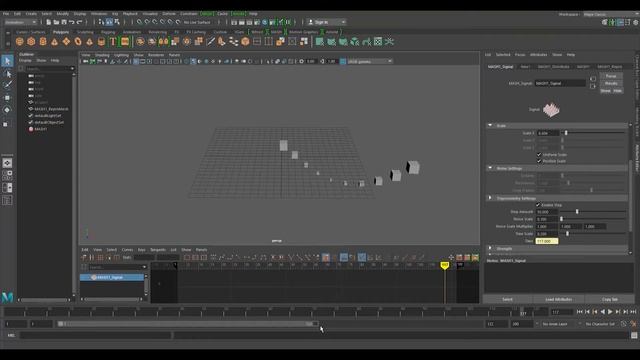Click the last Motion Graphics shelf icon
The image size is (640, 360).
[389, 41]
